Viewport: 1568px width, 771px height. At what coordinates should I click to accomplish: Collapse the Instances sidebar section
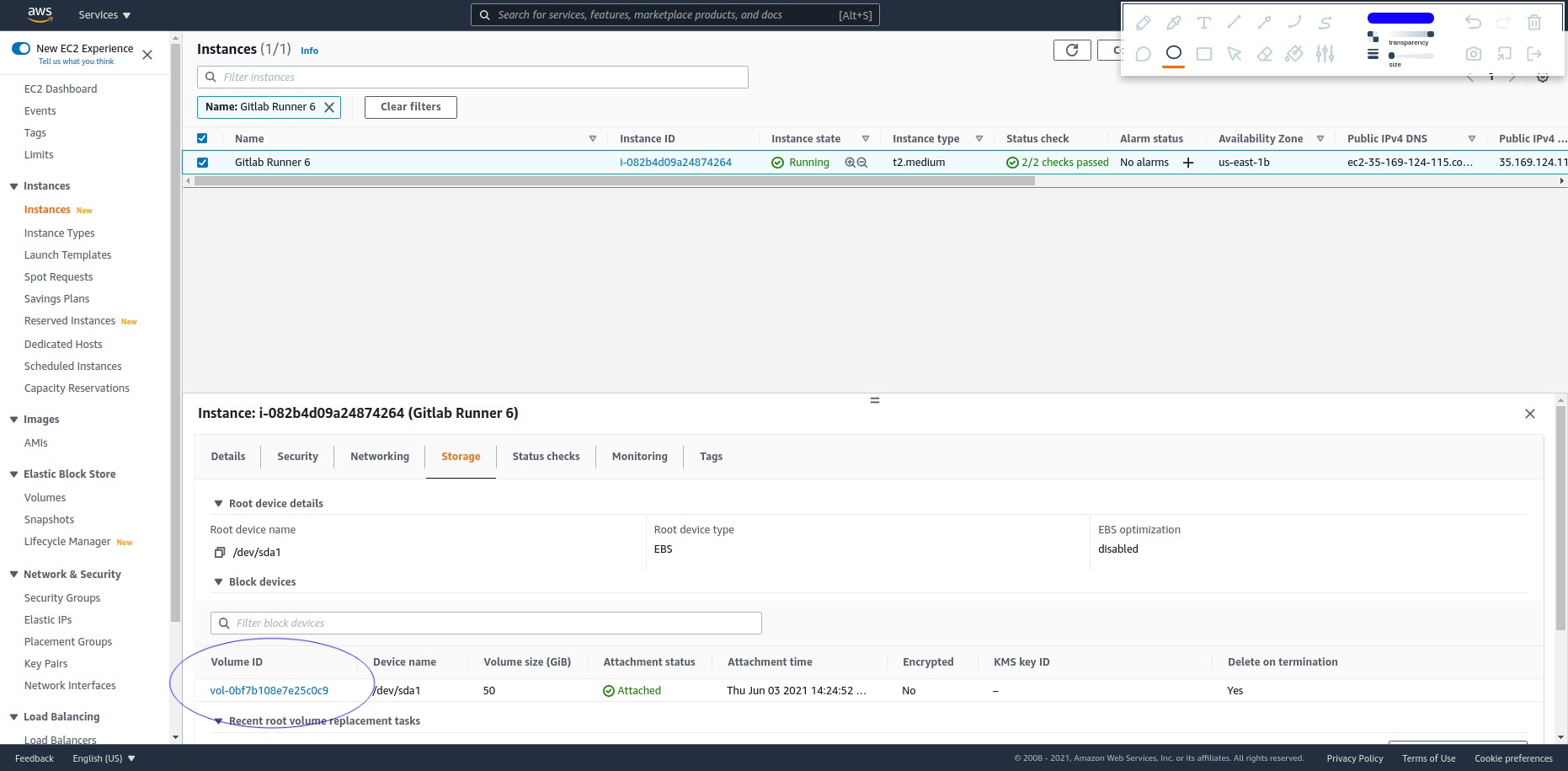[13, 186]
